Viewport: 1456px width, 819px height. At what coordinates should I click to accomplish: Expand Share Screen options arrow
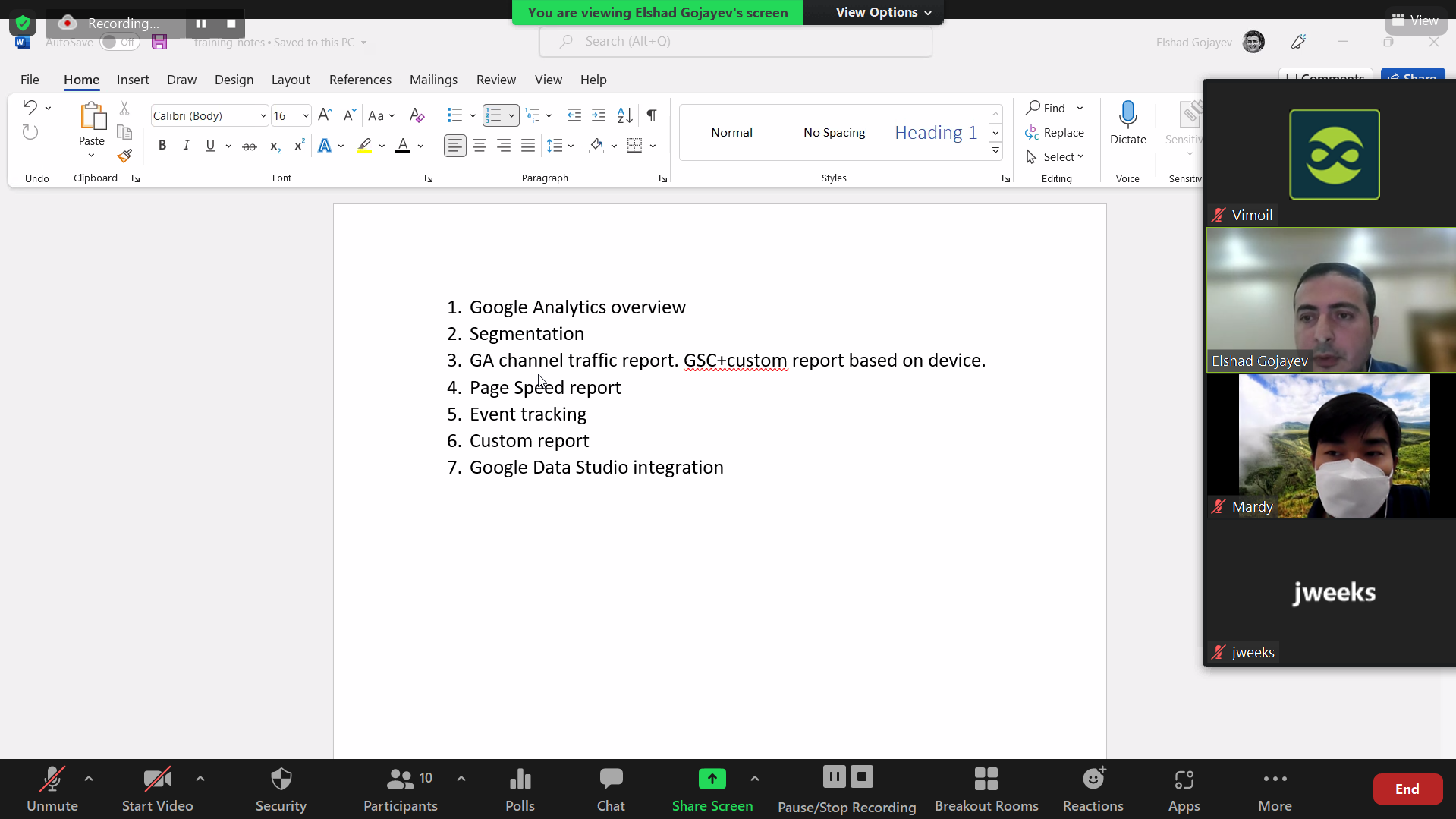point(755,779)
